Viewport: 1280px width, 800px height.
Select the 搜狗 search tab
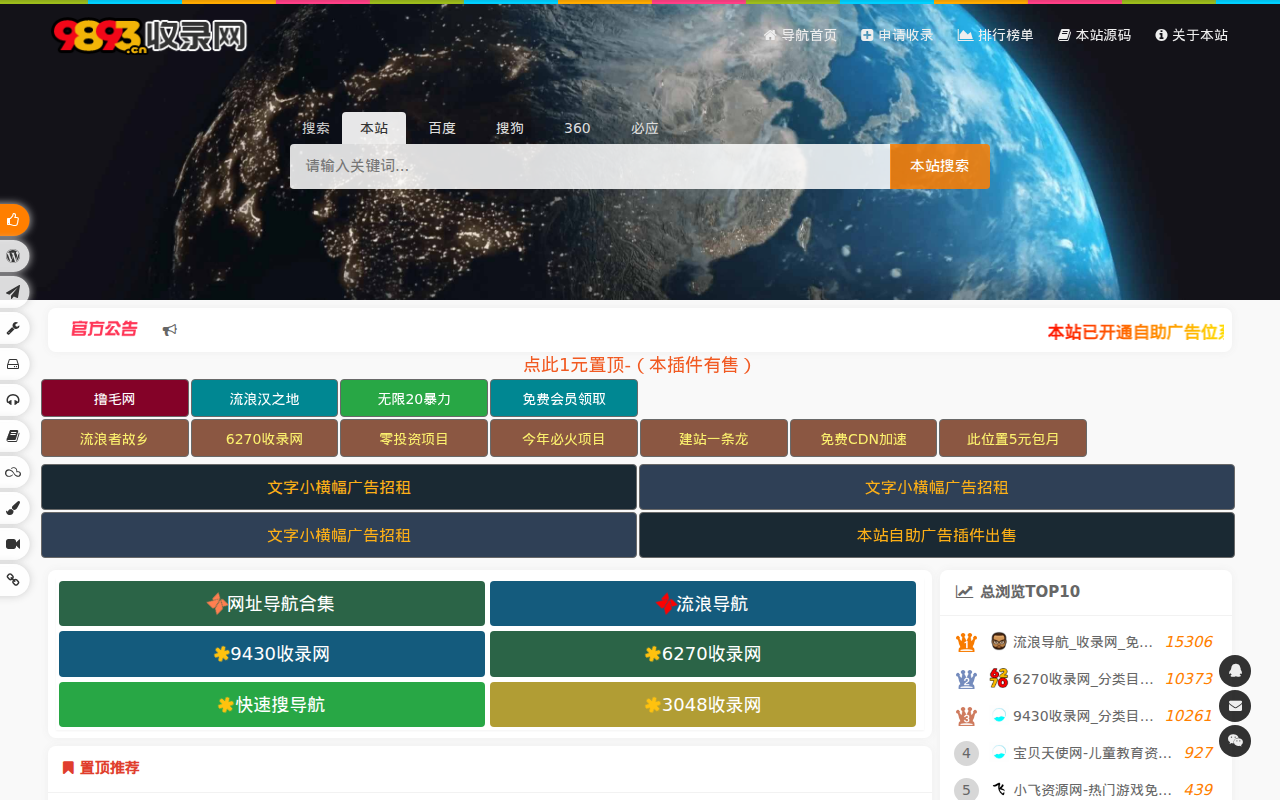coord(510,128)
